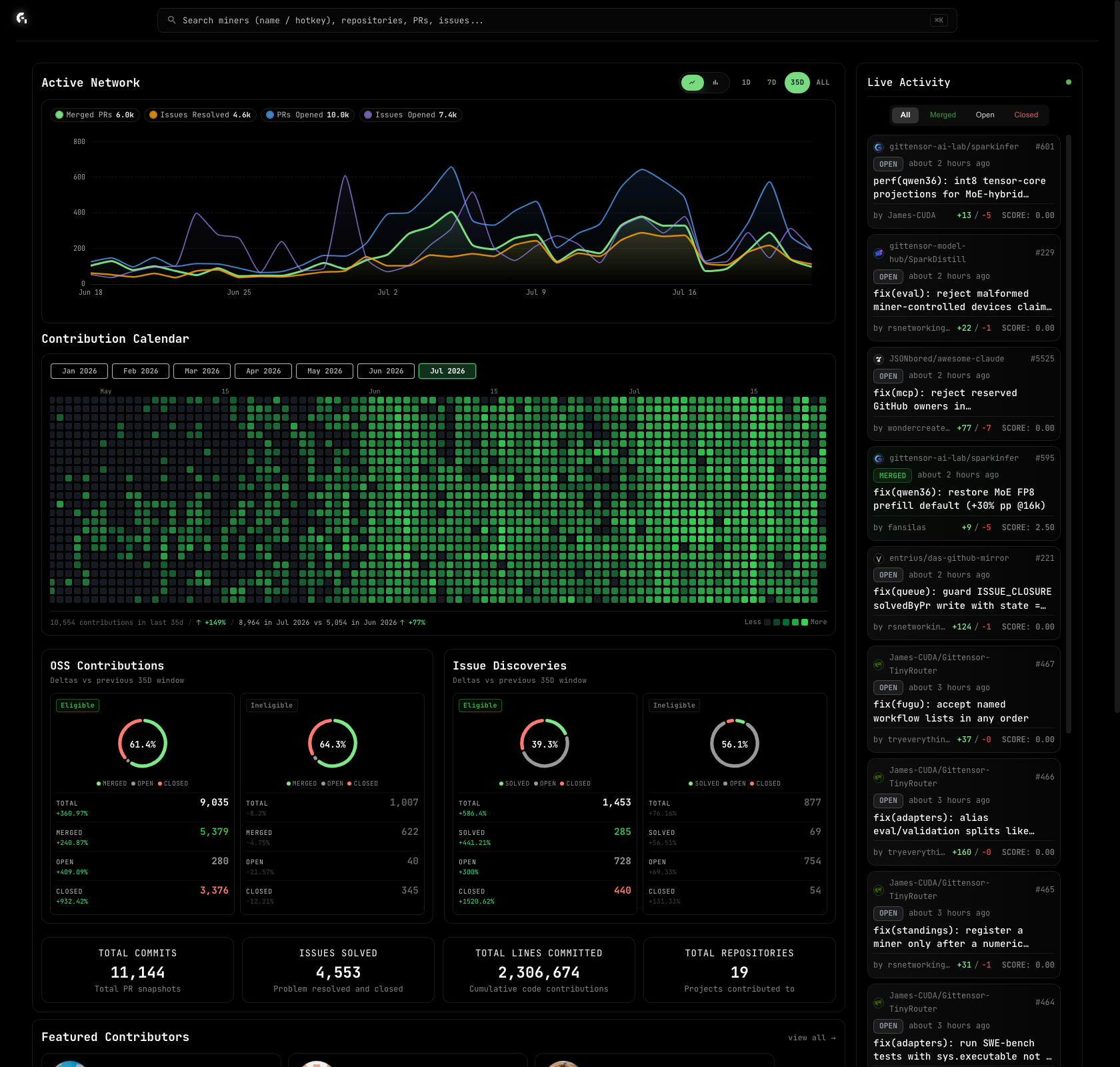The width and height of the screenshot is (1120, 1067).
Task: Click the ⌘K shortcut badge
Action: pyautogui.click(x=939, y=20)
